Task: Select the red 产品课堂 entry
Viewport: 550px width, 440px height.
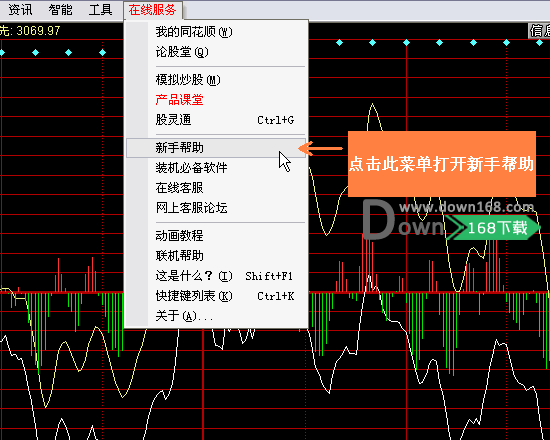Action: pos(216,100)
